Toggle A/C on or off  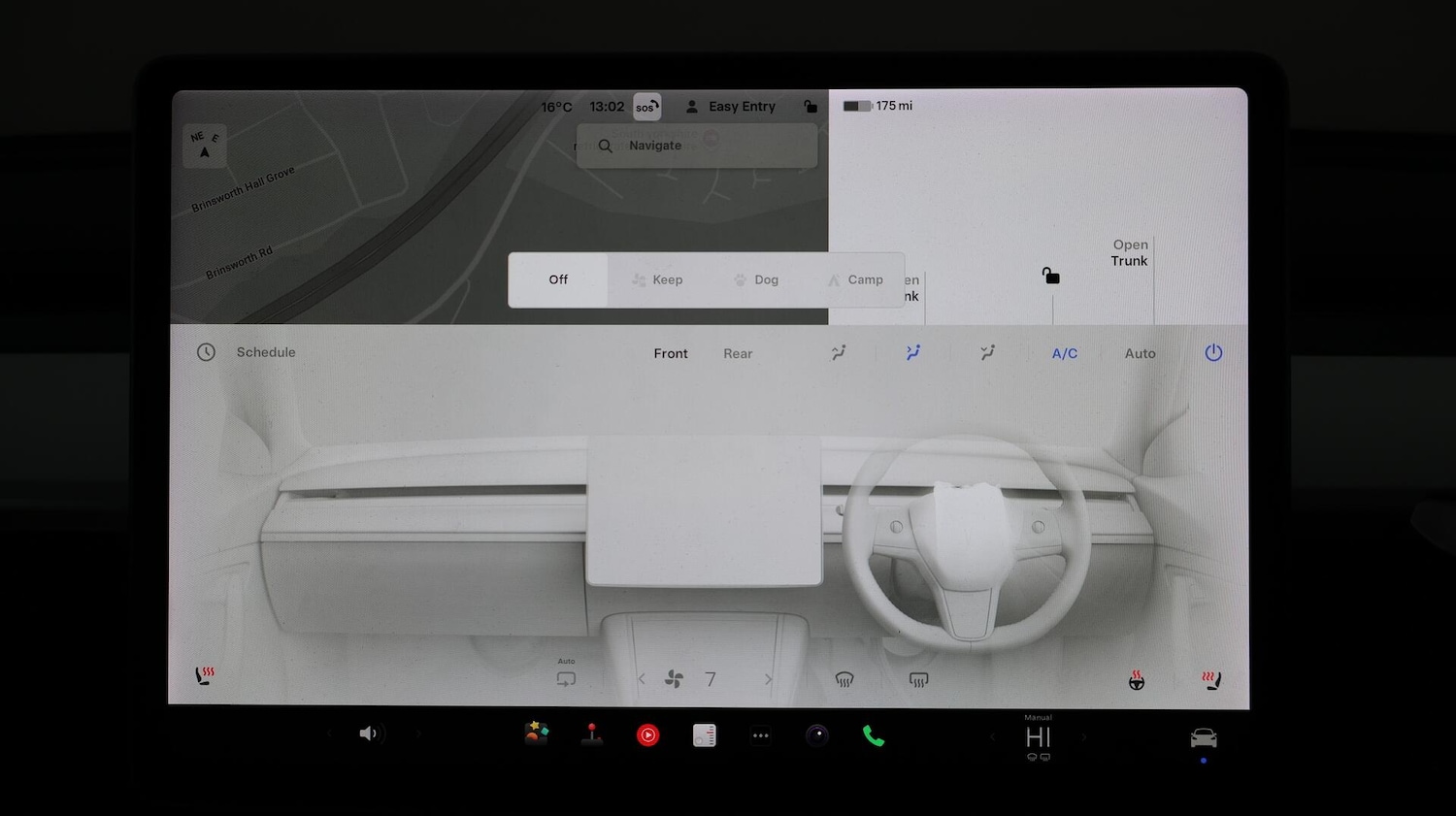click(x=1064, y=353)
